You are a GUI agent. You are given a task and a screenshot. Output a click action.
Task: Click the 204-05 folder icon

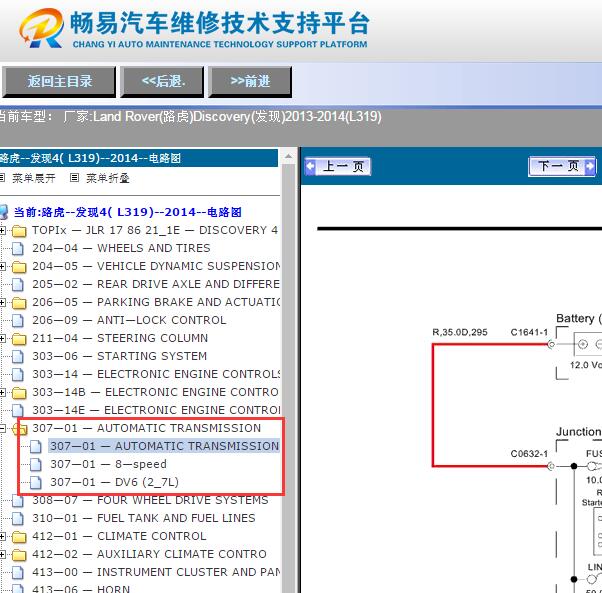pos(19,267)
